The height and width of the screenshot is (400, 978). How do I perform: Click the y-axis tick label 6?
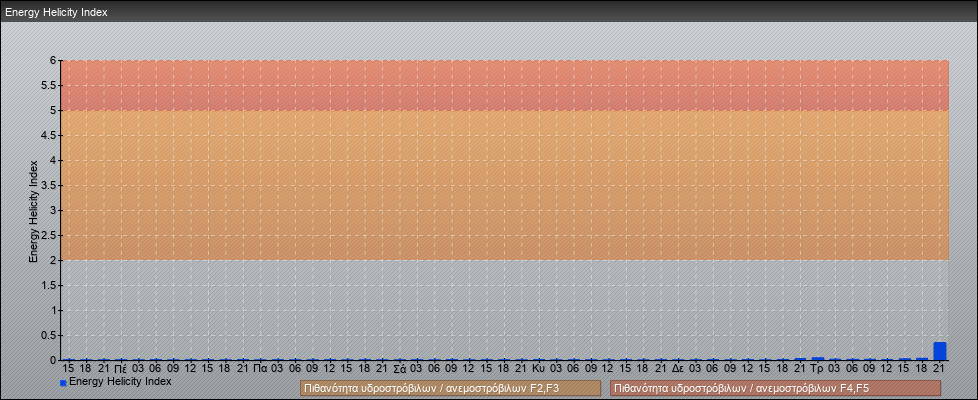(x=52, y=60)
